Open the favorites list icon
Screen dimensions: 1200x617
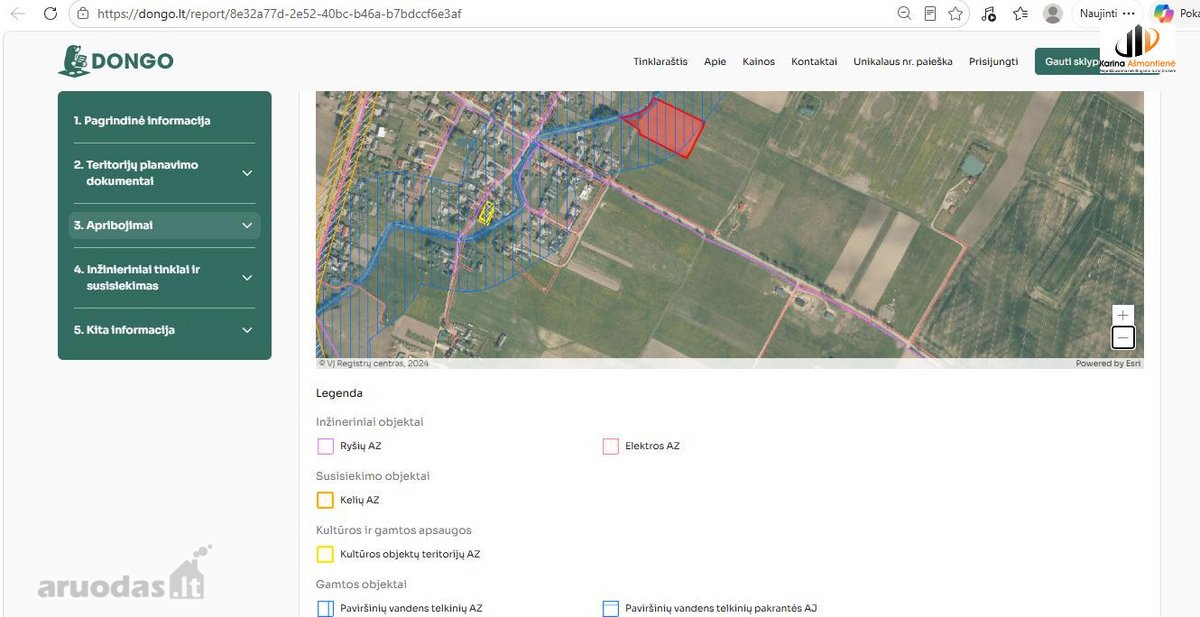coord(1020,14)
